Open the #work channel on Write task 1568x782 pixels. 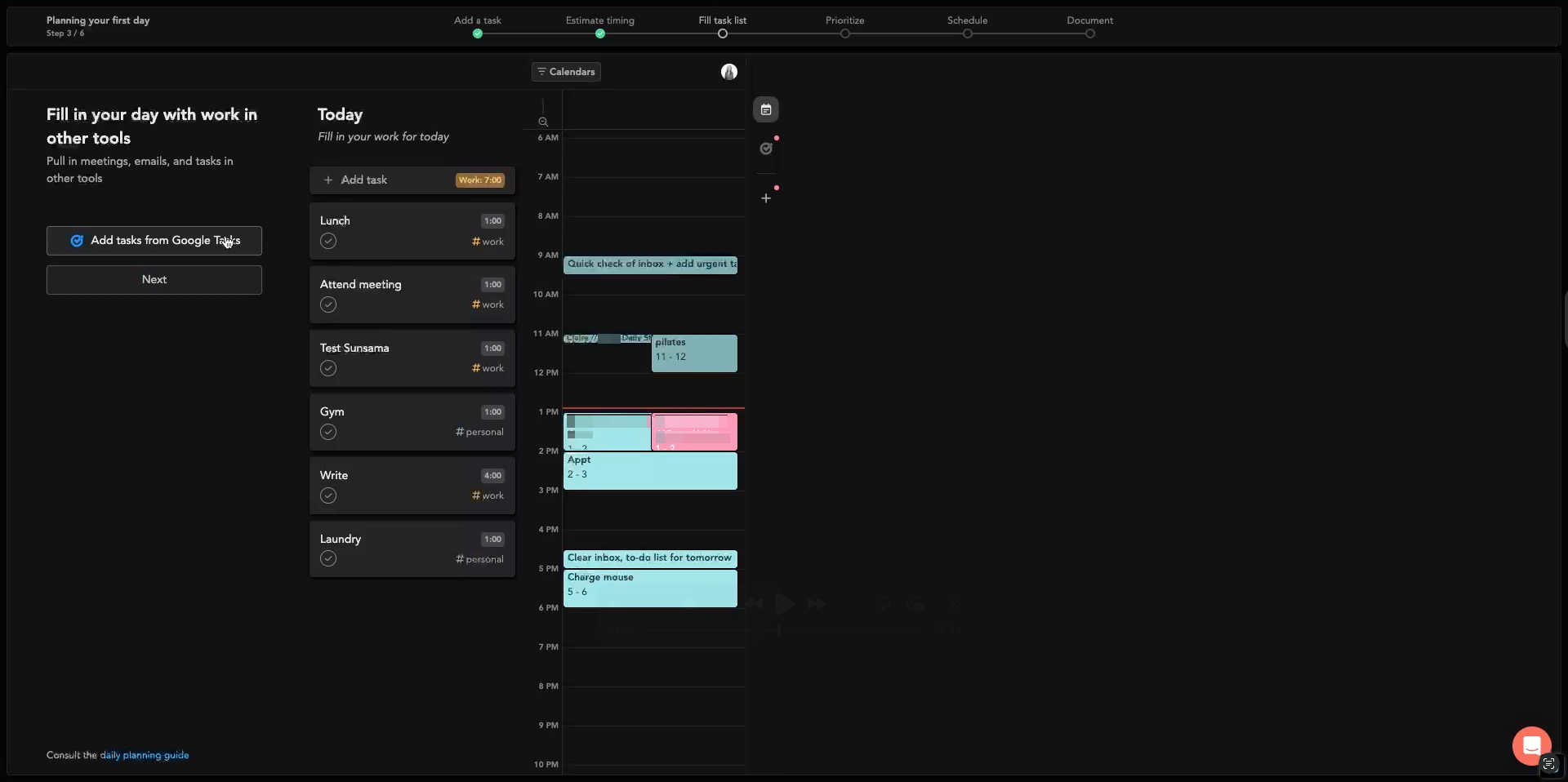[488, 495]
